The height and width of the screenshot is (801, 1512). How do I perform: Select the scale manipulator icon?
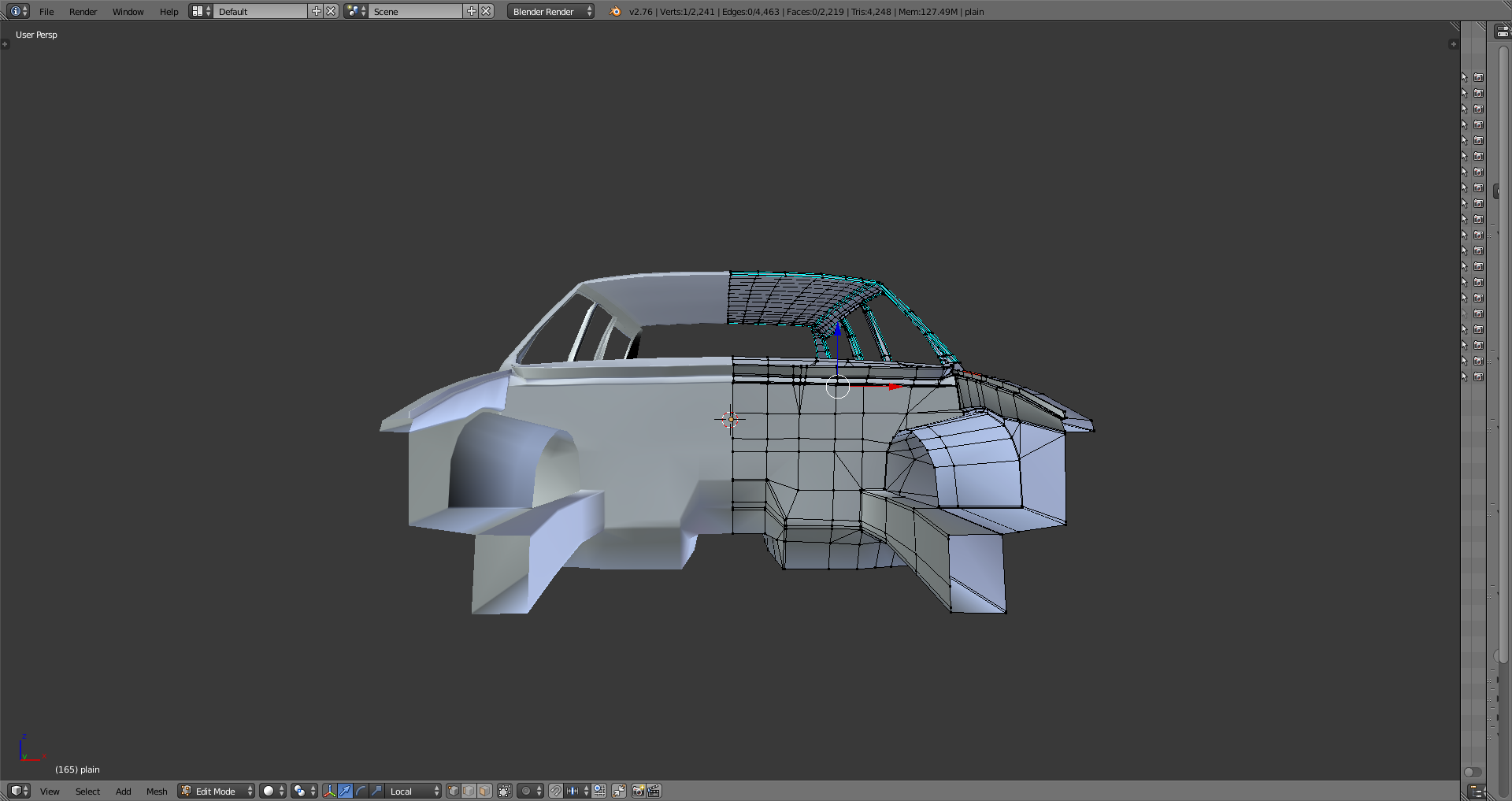[376, 791]
